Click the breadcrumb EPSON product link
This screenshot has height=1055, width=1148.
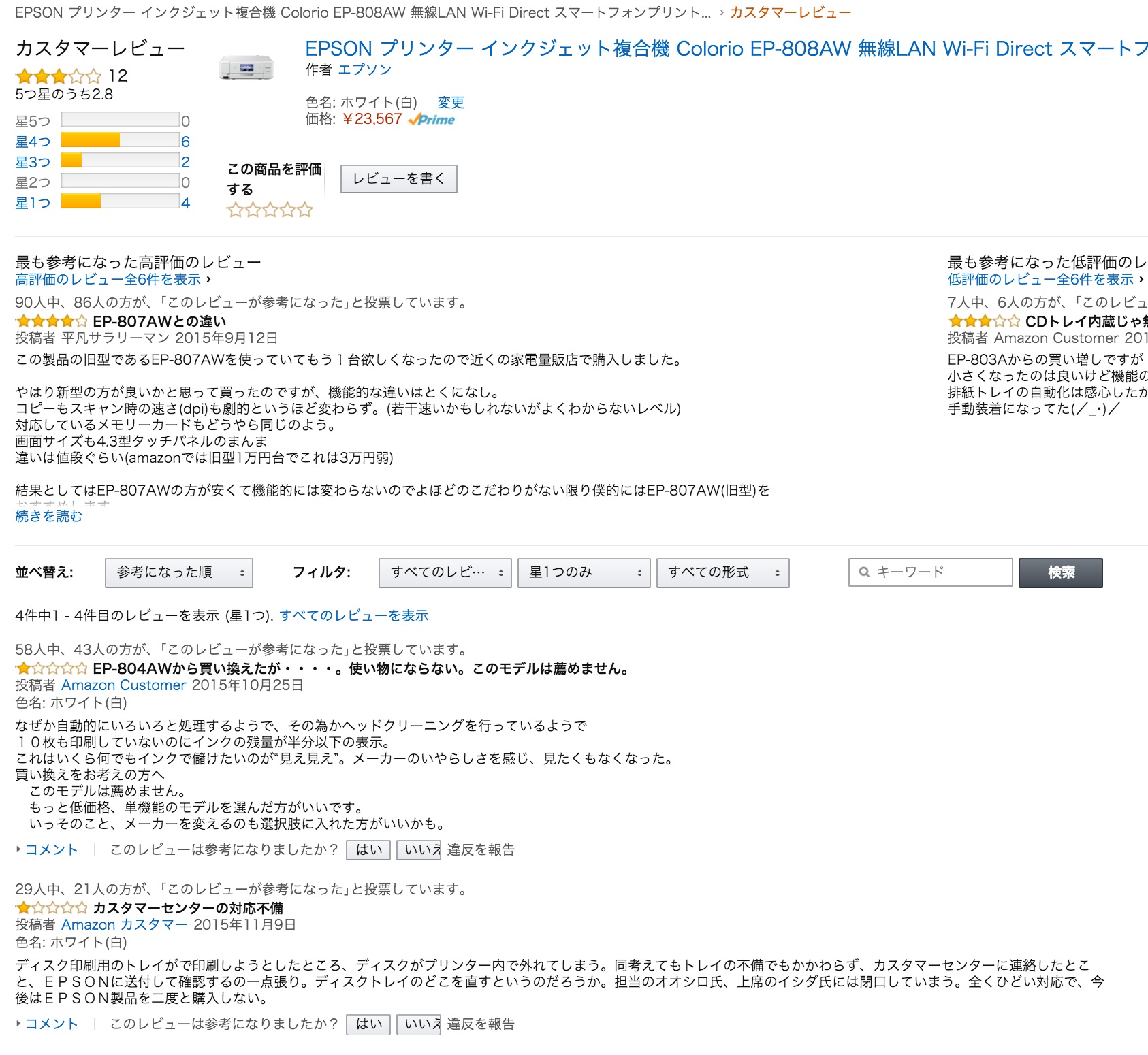point(363,12)
